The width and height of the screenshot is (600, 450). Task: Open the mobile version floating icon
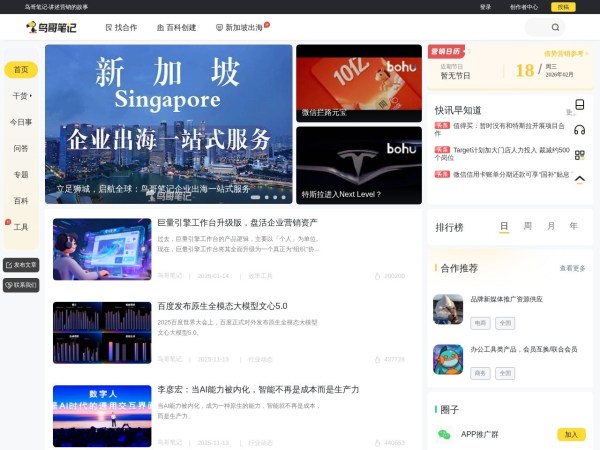click(579, 105)
